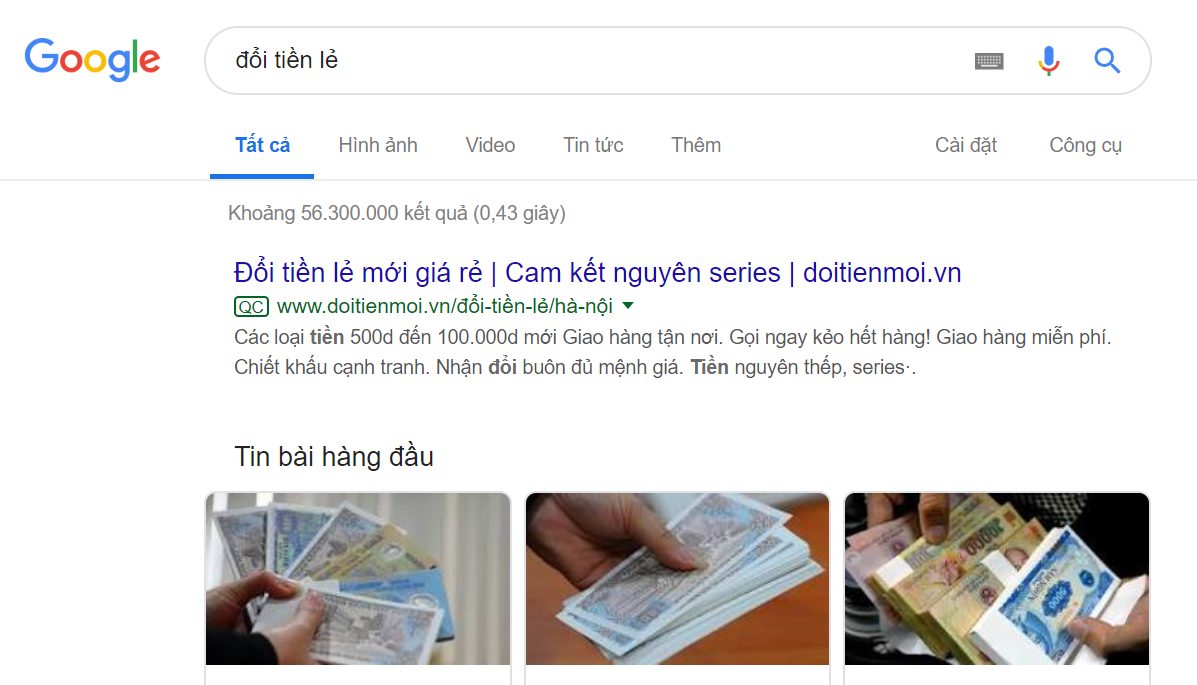Switch to the Hình ảnh tab
This screenshot has height=685, width=1197.
click(x=378, y=145)
